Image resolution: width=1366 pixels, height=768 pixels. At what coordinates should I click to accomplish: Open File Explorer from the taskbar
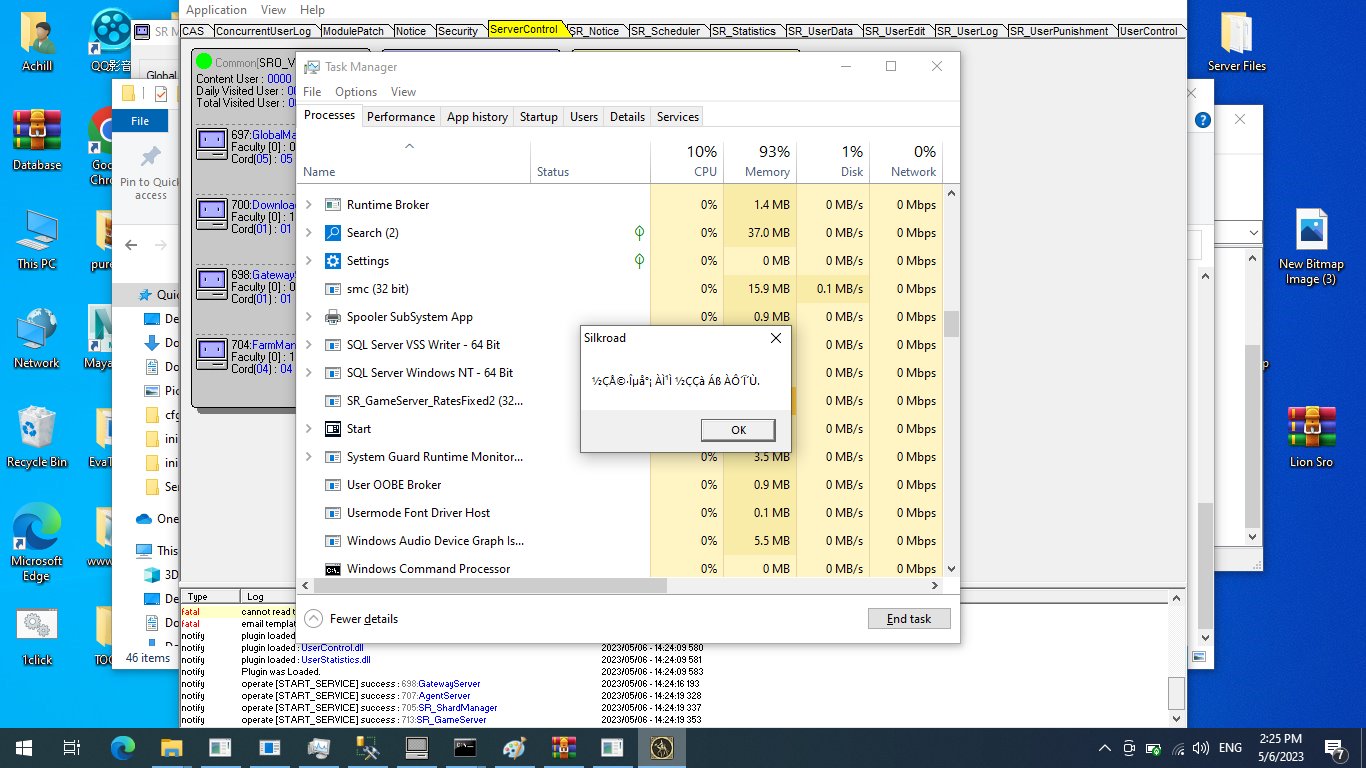click(x=172, y=747)
